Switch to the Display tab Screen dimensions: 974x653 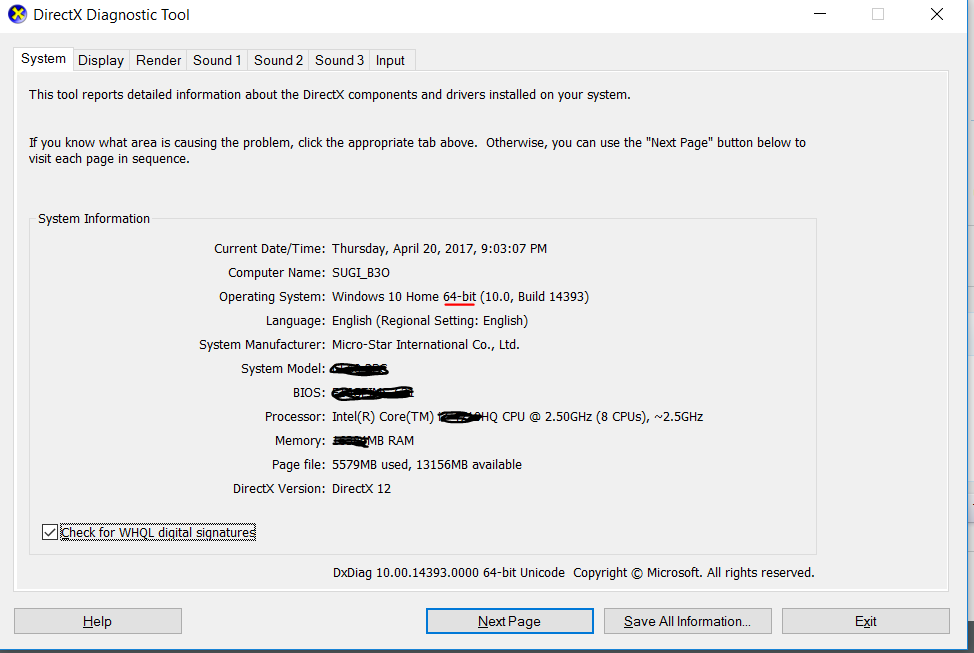(x=101, y=60)
